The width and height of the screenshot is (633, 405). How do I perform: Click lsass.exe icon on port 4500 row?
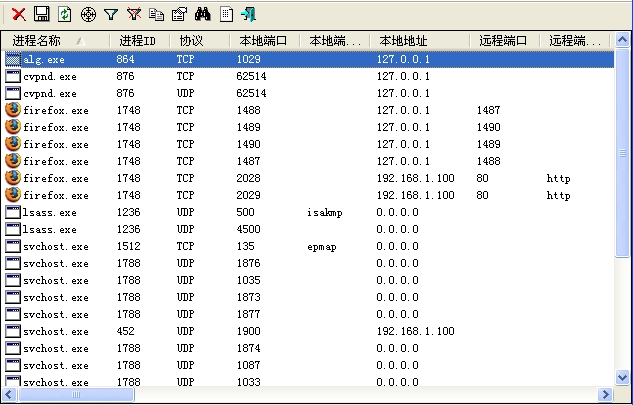coord(13,229)
